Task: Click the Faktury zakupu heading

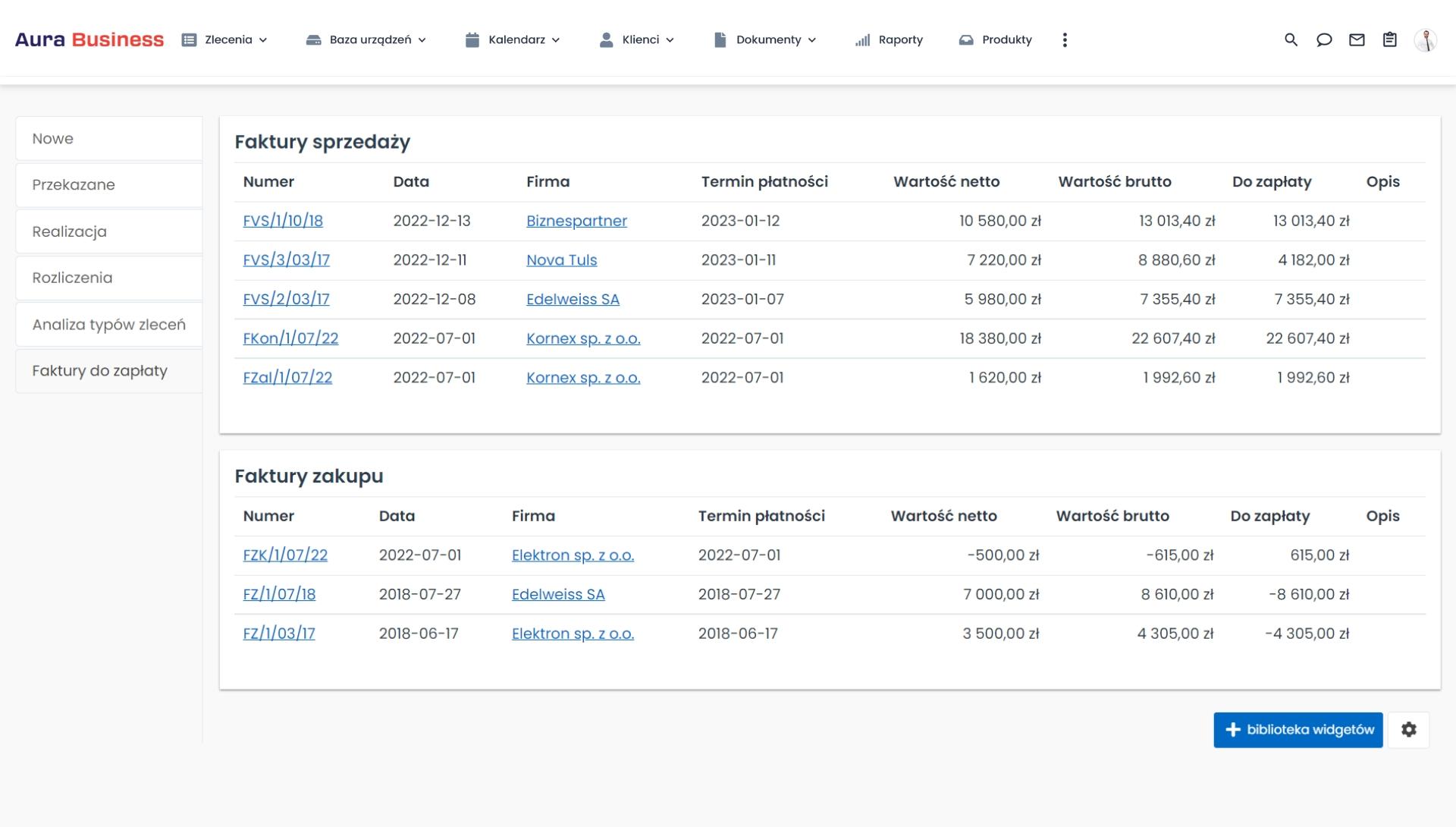Action: tap(309, 476)
